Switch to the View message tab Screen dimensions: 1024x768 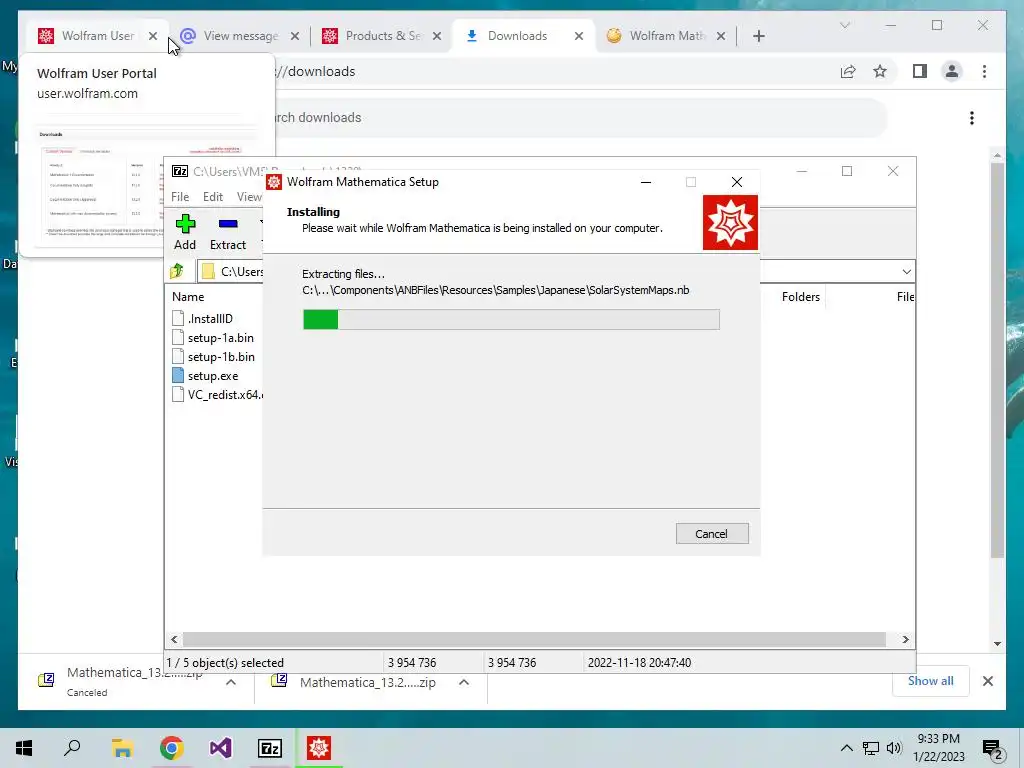tap(240, 36)
